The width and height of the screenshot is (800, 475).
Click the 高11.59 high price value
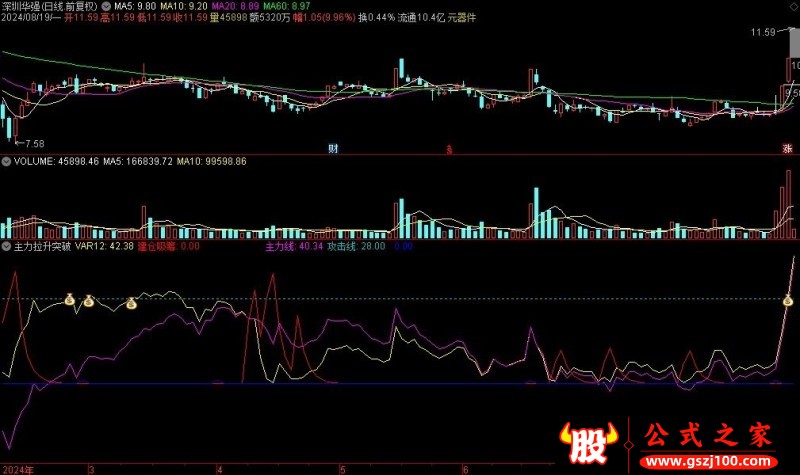click(118, 18)
